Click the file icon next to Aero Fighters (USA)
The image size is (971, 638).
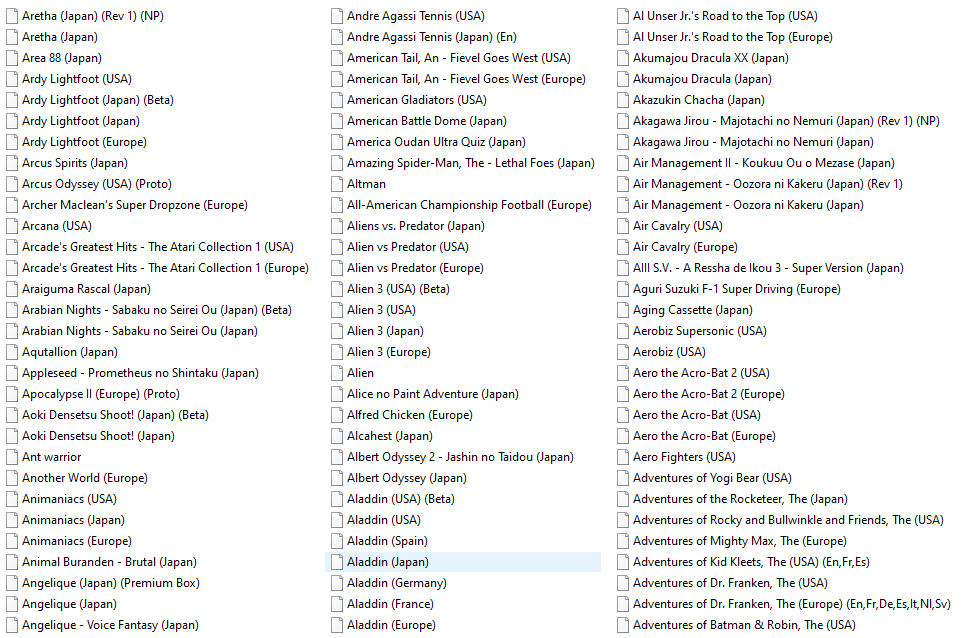coord(623,457)
